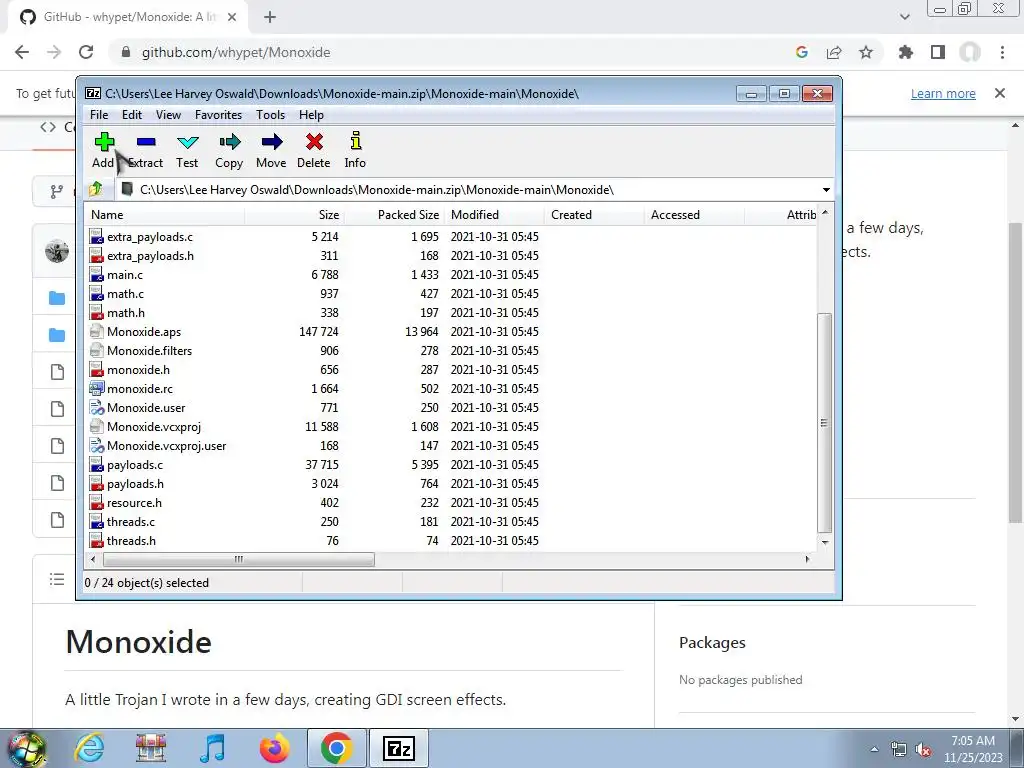
Task: Sort by the Name column header
Action: coord(165,215)
